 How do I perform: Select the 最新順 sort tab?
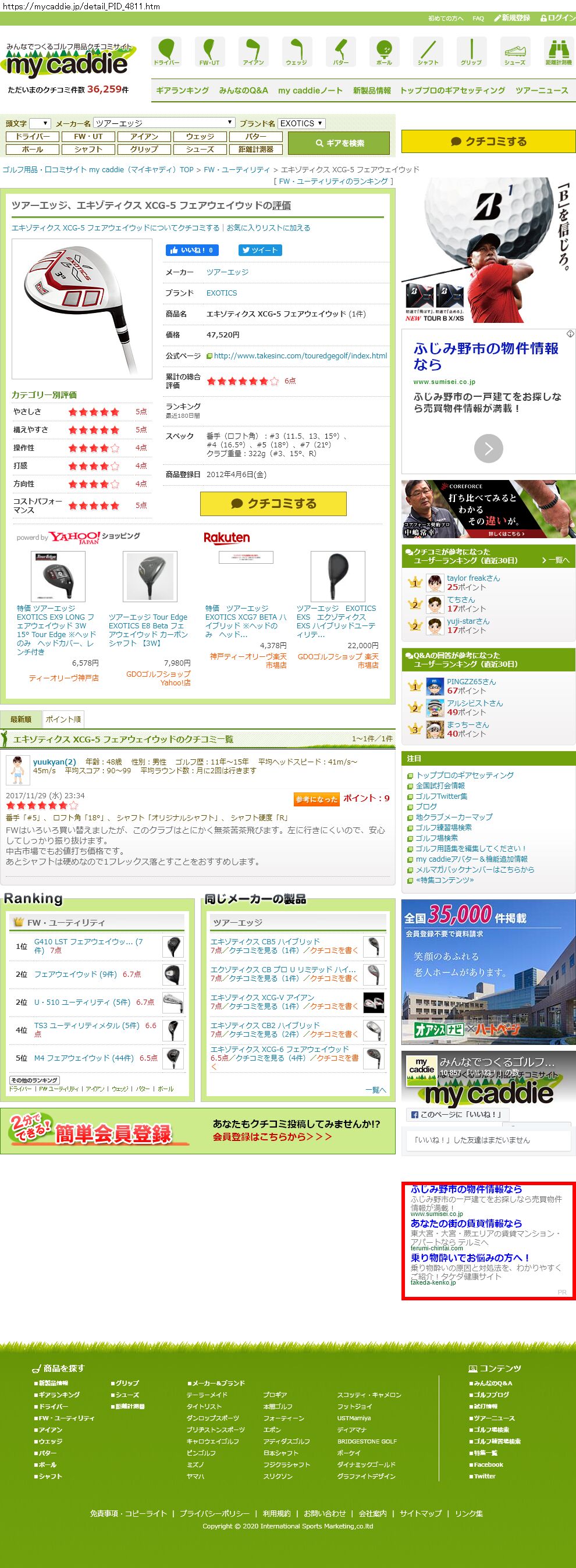21,719
